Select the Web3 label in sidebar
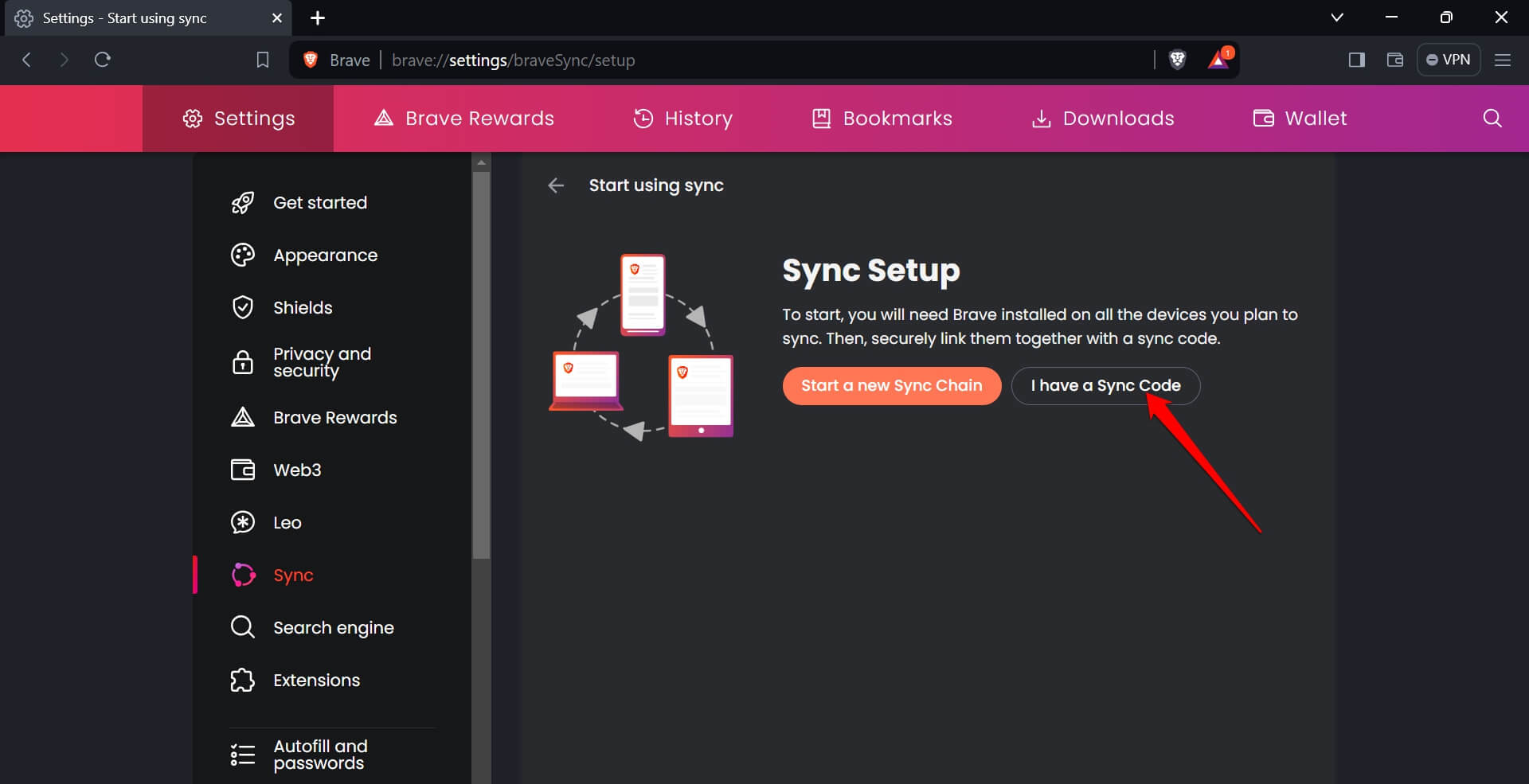 click(x=297, y=470)
